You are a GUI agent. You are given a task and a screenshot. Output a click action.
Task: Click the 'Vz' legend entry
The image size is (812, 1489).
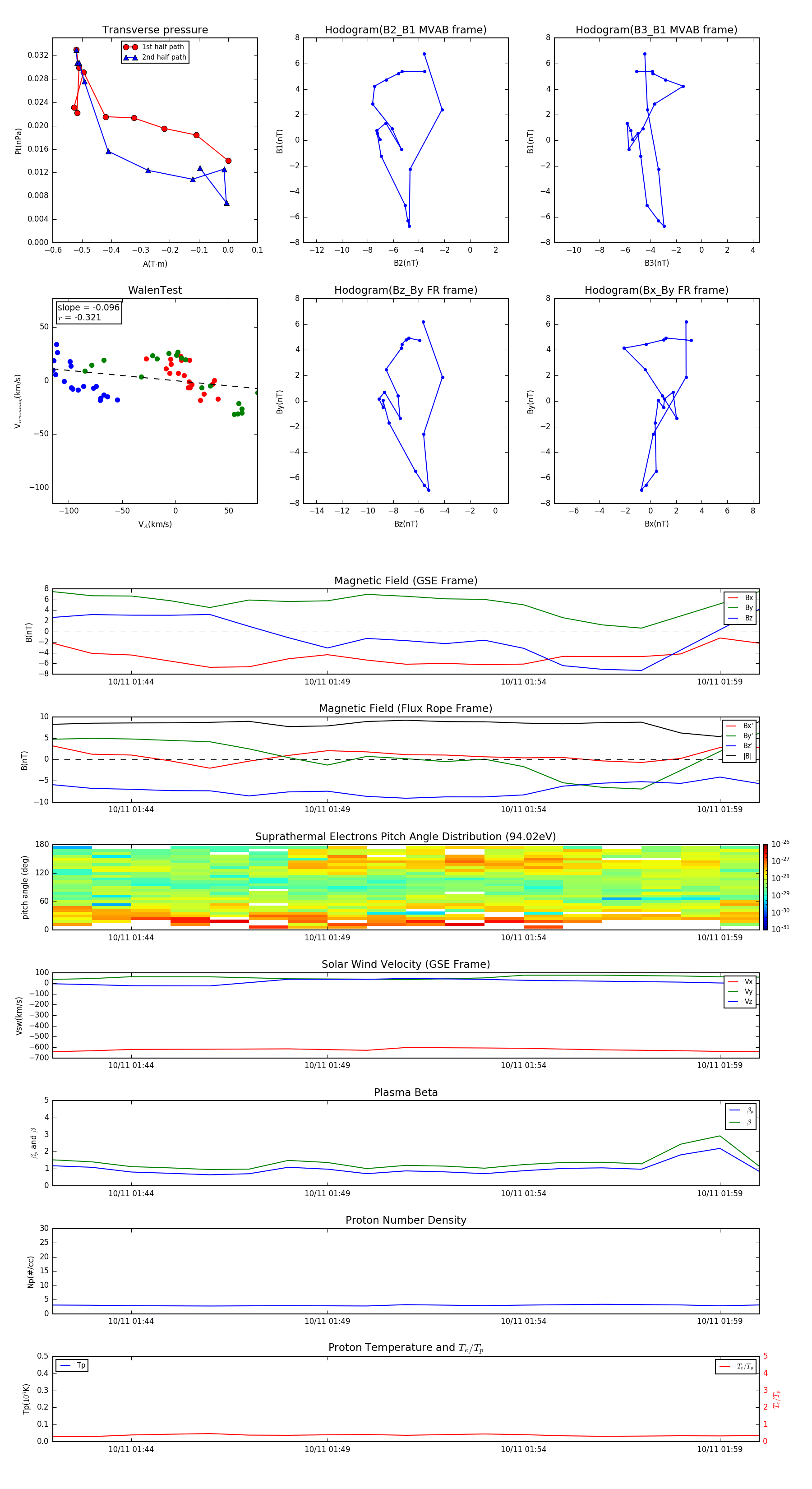[740, 1002]
